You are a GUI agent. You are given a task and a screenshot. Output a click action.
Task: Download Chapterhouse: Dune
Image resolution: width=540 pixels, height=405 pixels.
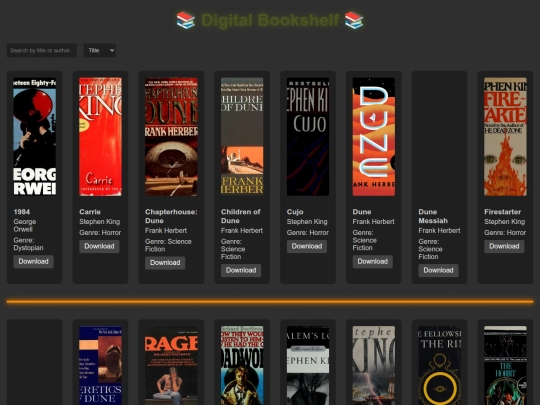pos(165,263)
